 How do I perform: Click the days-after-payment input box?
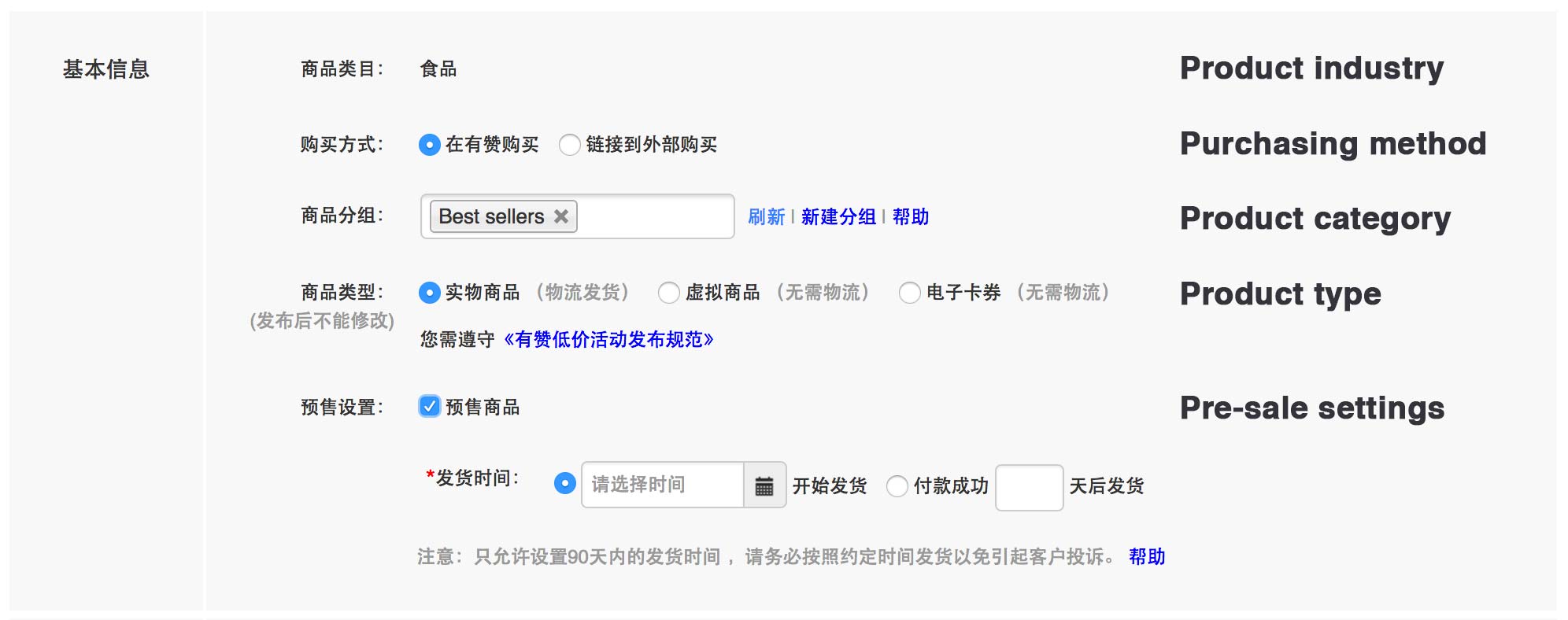click(1029, 488)
